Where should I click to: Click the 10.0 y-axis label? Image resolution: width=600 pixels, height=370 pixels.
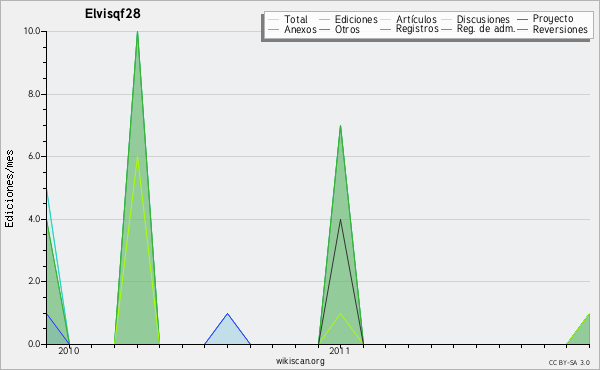tap(32, 31)
